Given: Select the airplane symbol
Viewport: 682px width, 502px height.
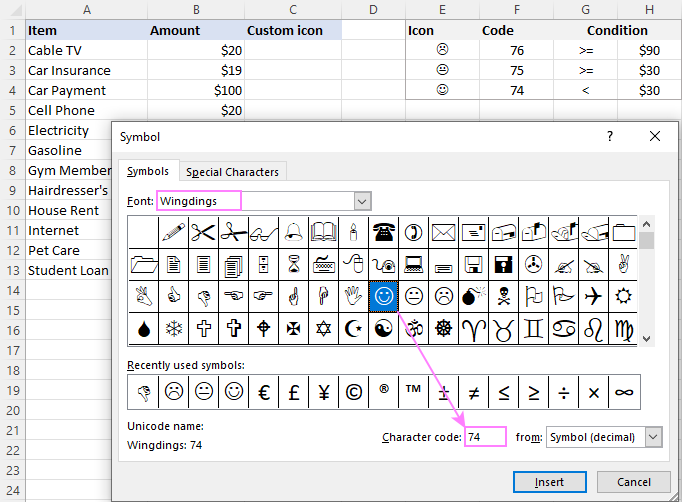Looking at the screenshot, I should (x=594, y=297).
